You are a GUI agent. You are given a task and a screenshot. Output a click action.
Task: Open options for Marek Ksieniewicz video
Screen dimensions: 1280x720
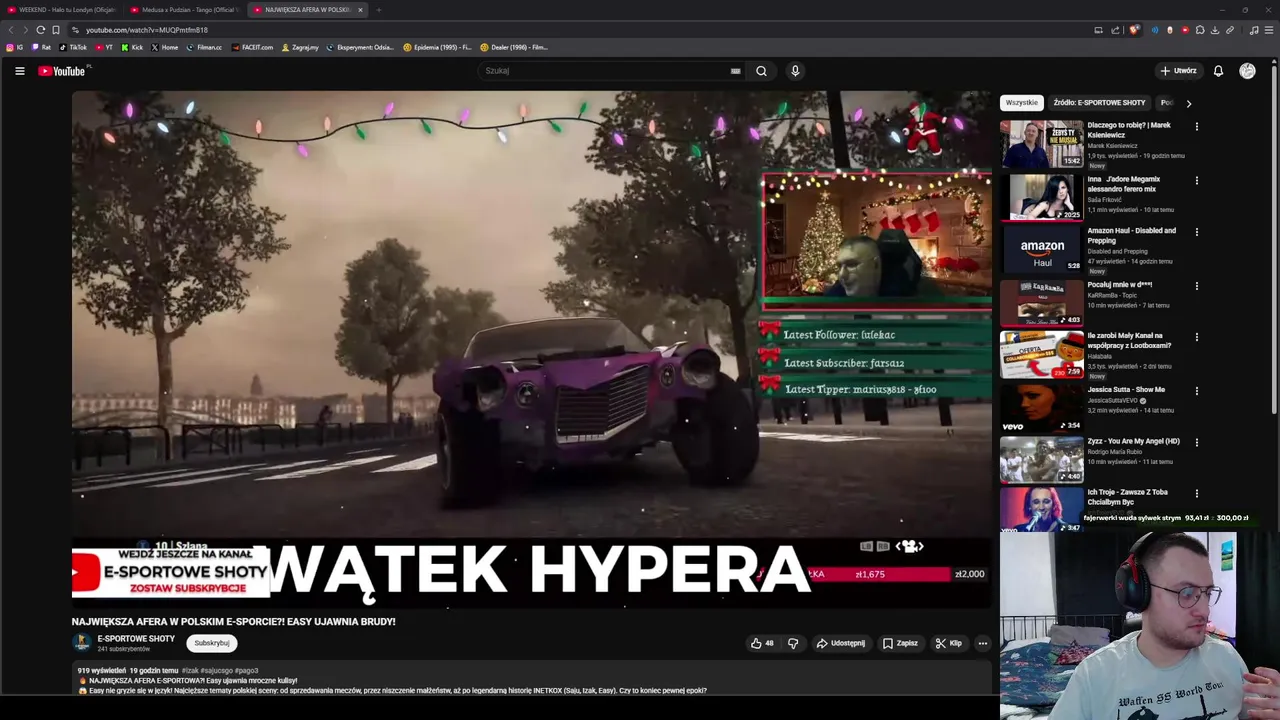(1196, 127)
